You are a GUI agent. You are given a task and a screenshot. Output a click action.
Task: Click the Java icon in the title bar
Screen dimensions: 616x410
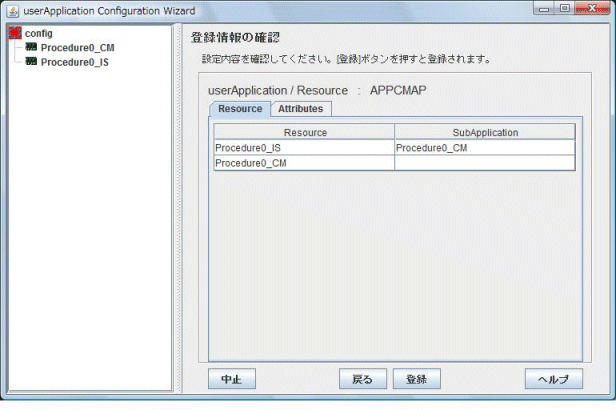click(x=13, y=10)
